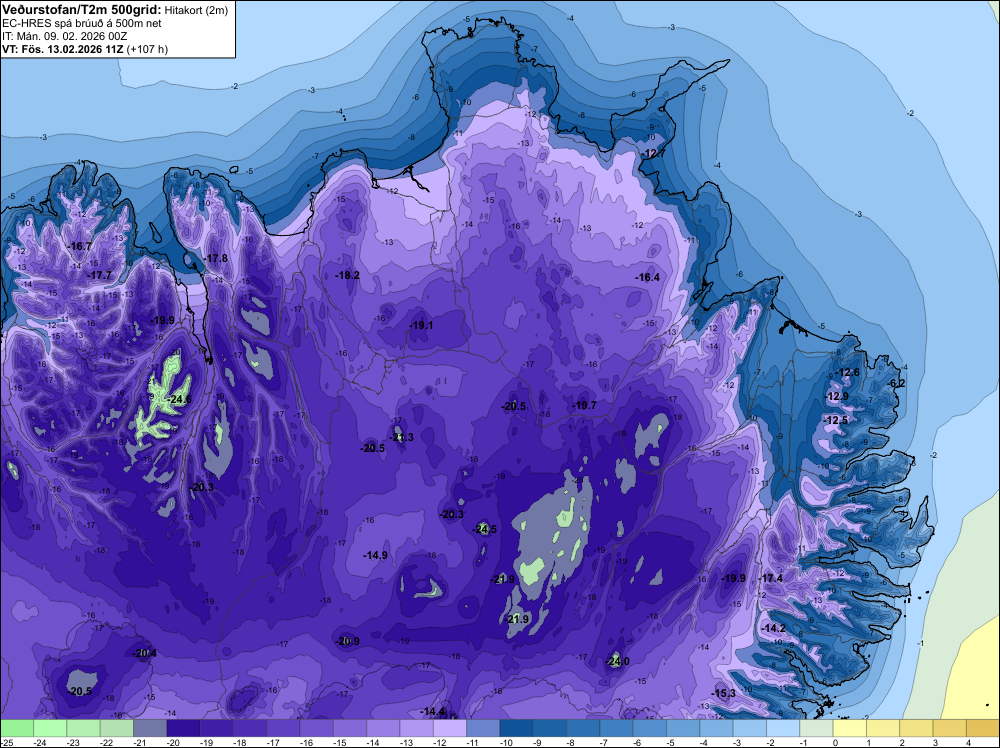Click the legend swatch starting at 2
Image resolution: width=1000 pixels, height=748 pixels.
916,729
